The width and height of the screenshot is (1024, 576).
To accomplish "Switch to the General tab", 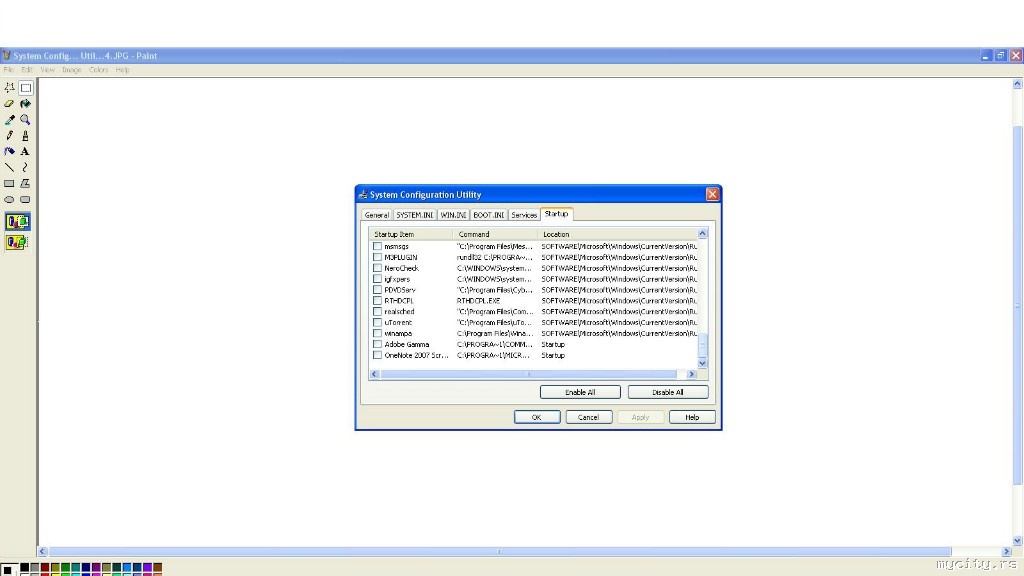I will (x=377, y=215).
